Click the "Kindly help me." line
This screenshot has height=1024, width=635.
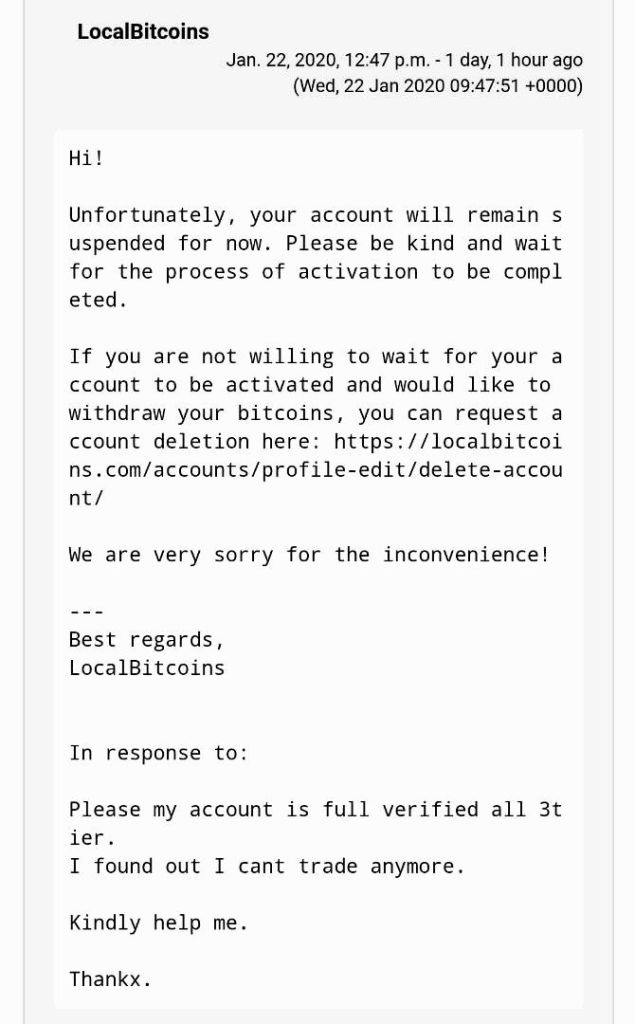point(158,923)
